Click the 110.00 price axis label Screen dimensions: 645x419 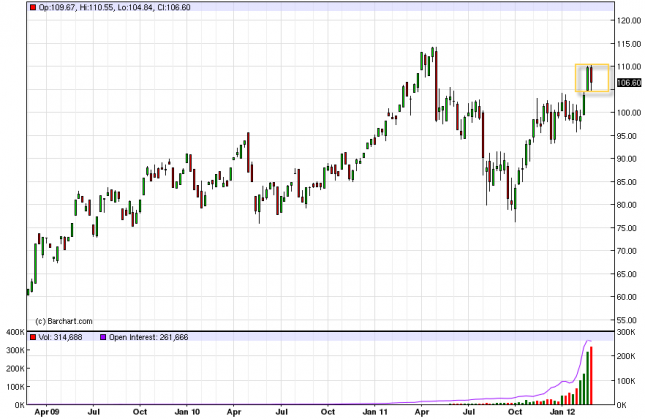[x=629, y=67]
